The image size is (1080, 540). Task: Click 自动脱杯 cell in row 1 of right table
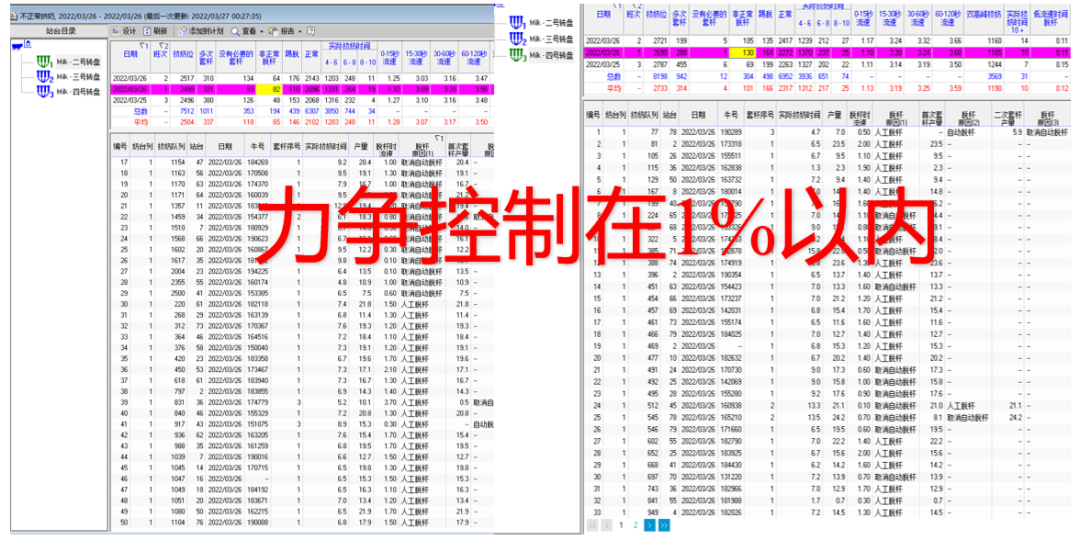(960, 132)
